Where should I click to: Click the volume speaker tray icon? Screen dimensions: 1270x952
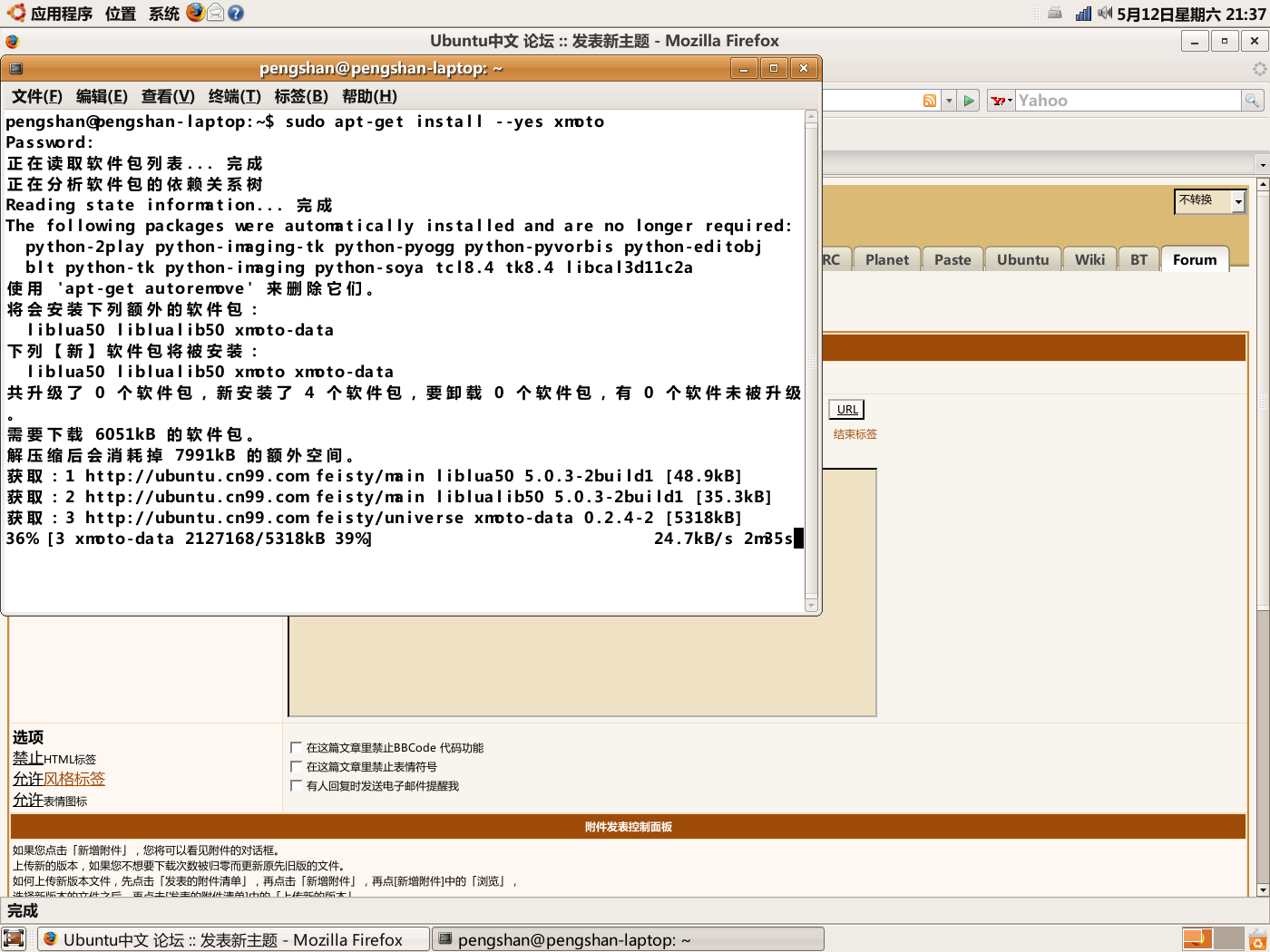[x=1104, y=13]
